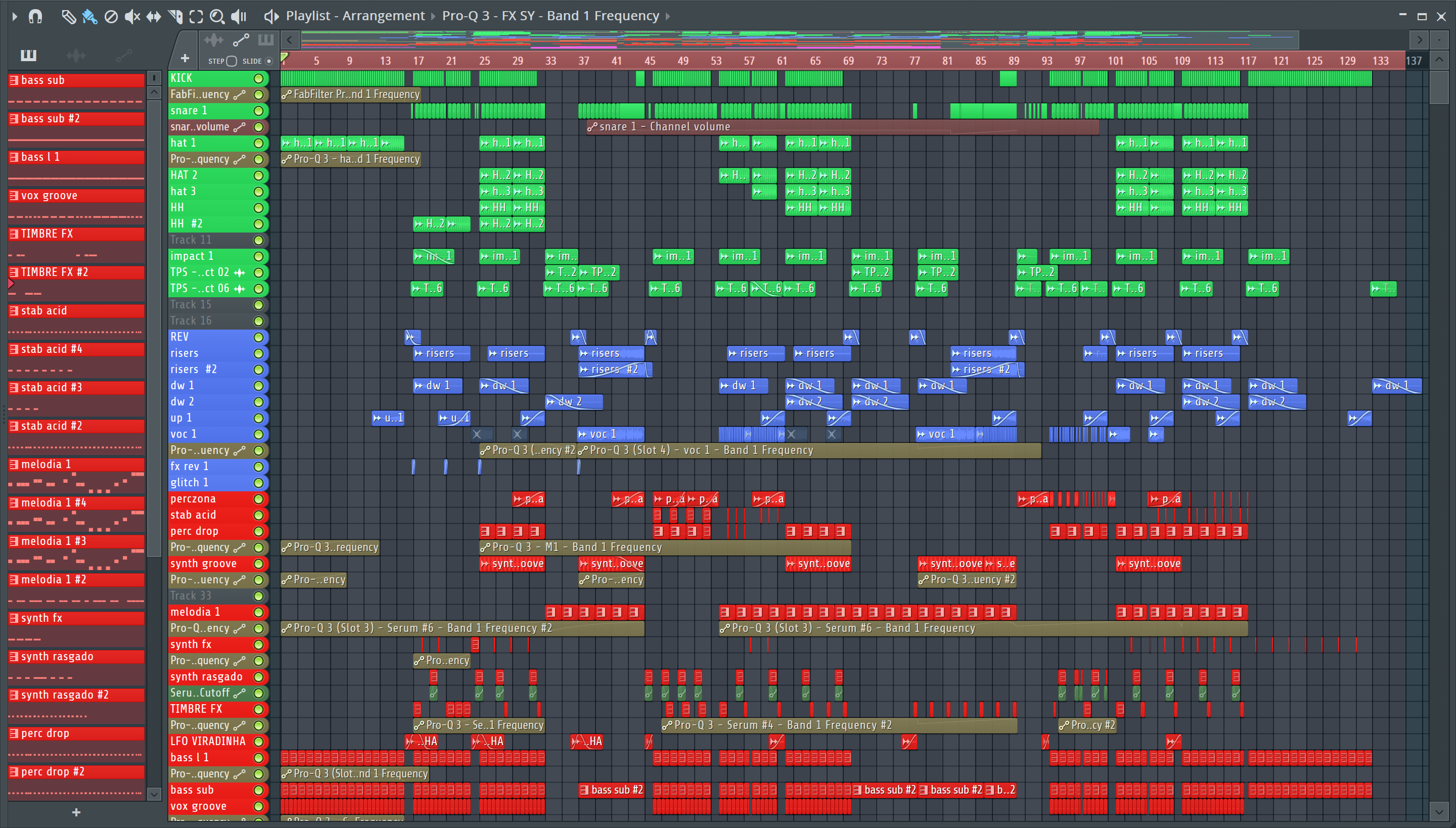Enable the STEP checkbox

tap(231, 61)
